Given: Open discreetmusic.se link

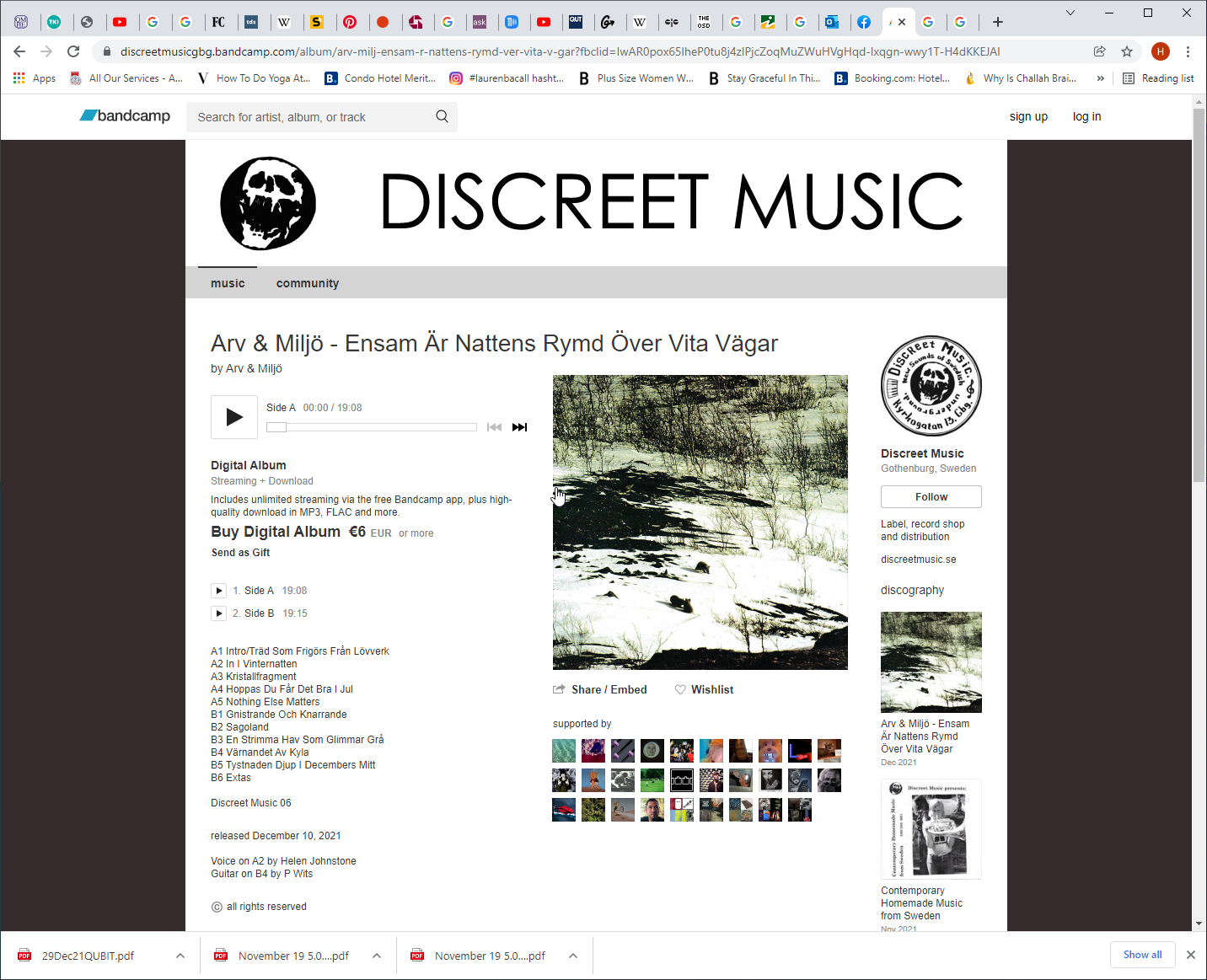Looking at the screenshot, I should click(919, 560).
